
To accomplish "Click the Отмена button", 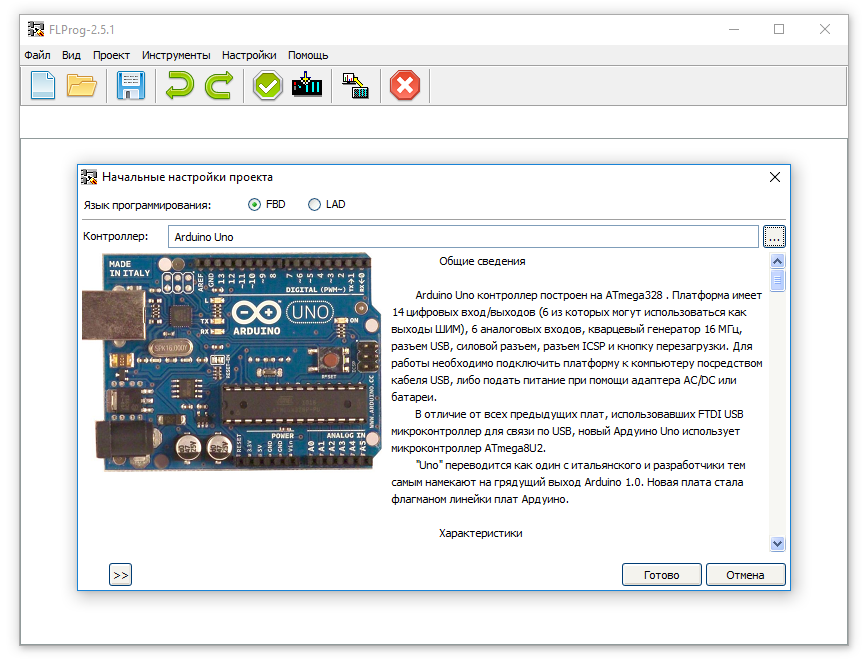I will [x=745, y=575].
